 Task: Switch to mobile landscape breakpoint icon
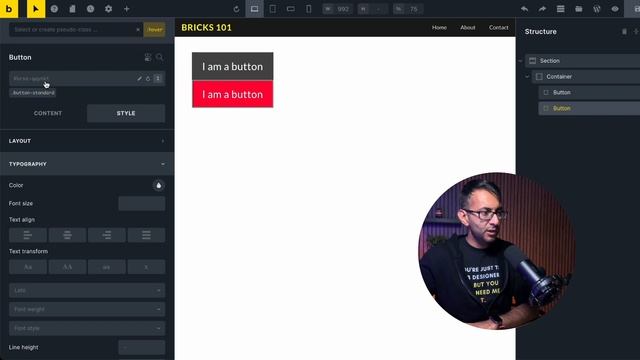coord(291,9)
